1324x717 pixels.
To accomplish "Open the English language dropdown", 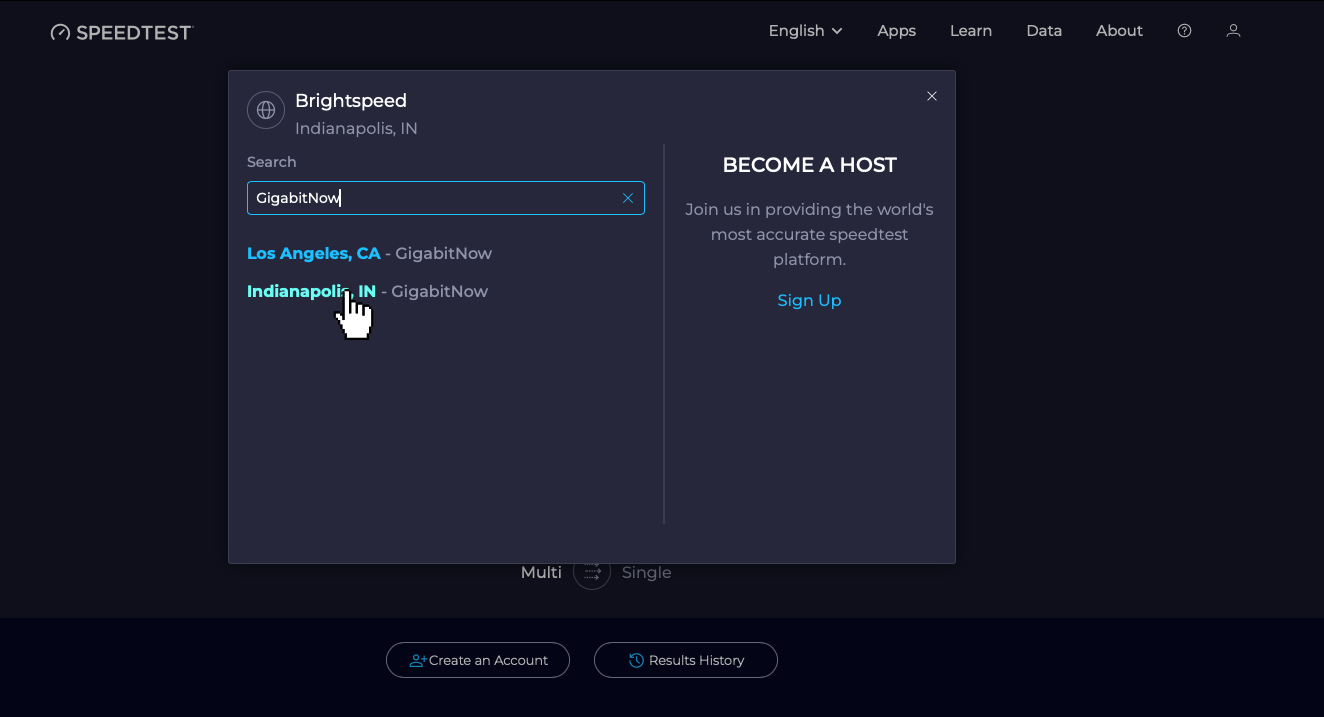I will [x=805, y=31].
